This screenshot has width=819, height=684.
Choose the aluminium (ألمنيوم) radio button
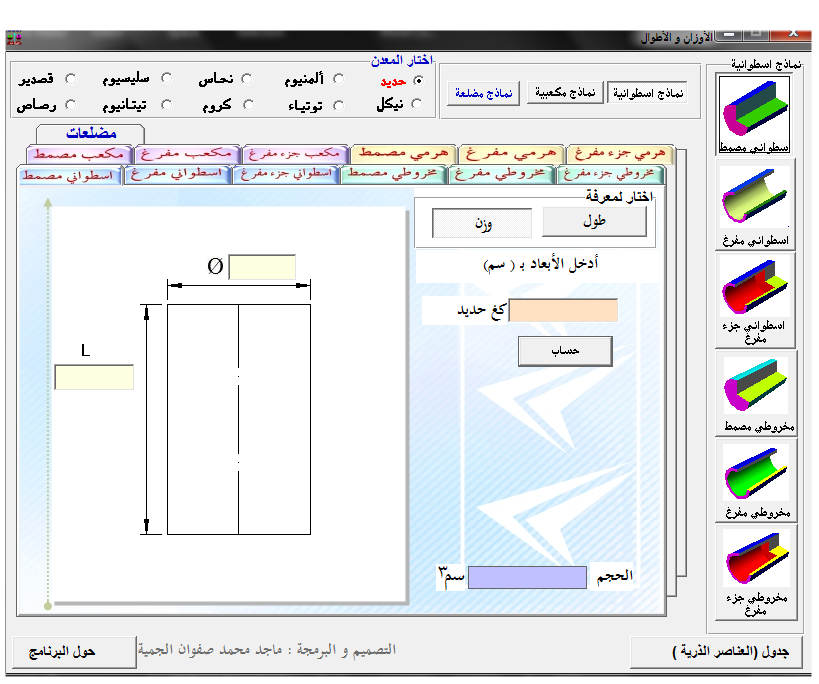[x=338, y=79]
